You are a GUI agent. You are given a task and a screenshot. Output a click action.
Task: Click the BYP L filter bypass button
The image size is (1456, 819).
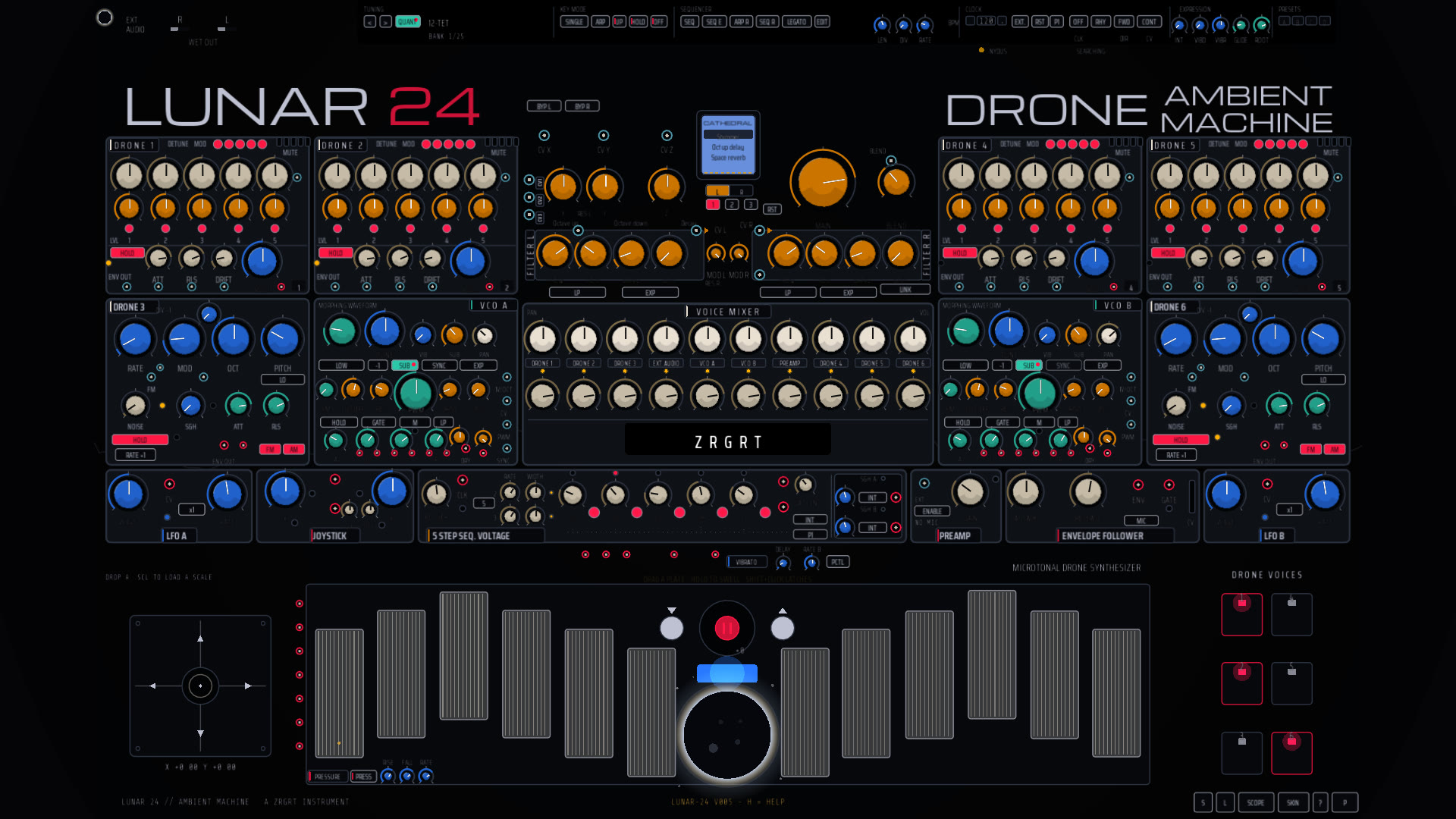pos(544,106)
